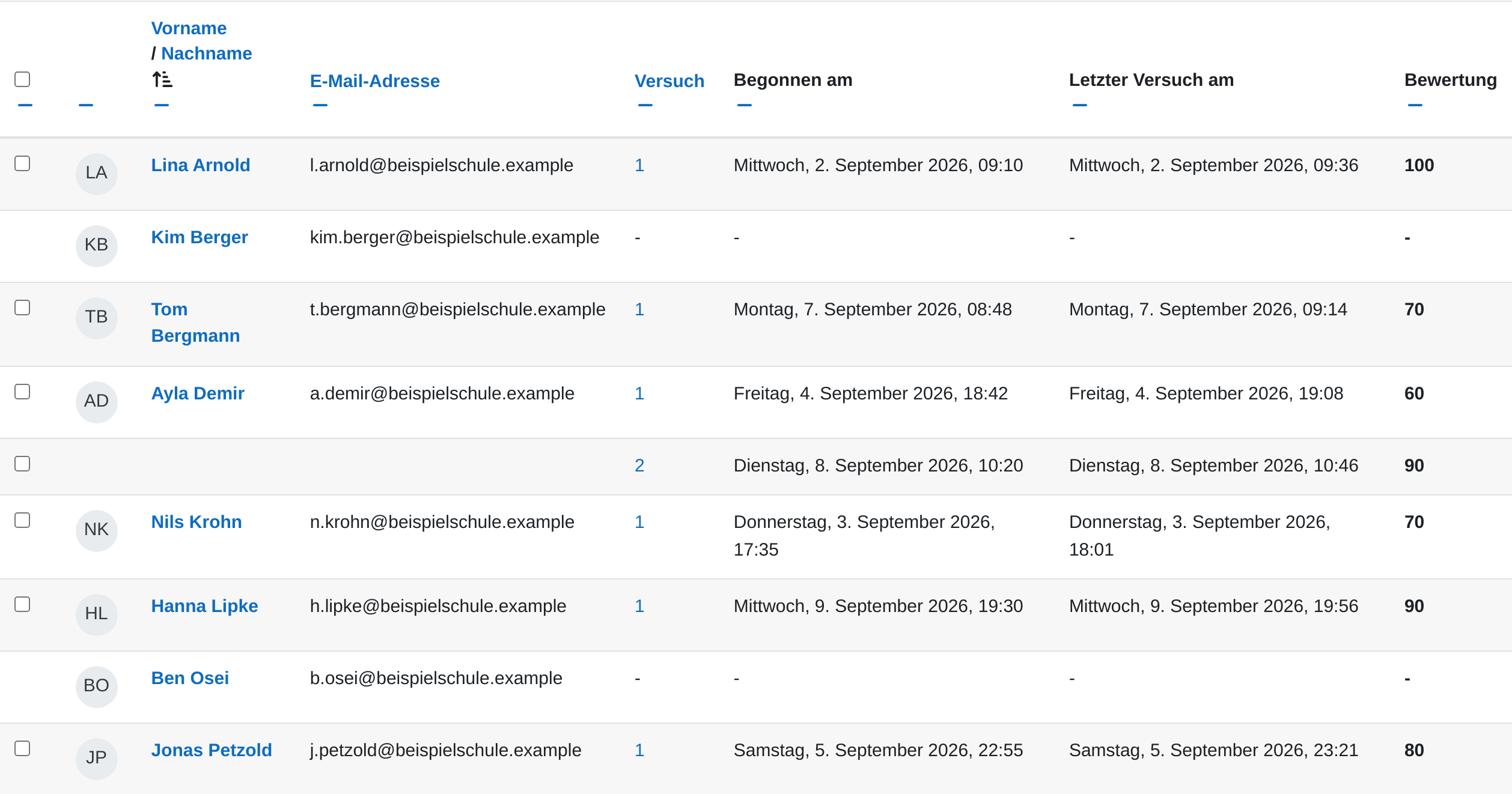Open Hanna Lipke's profile link

click(205, 606)
